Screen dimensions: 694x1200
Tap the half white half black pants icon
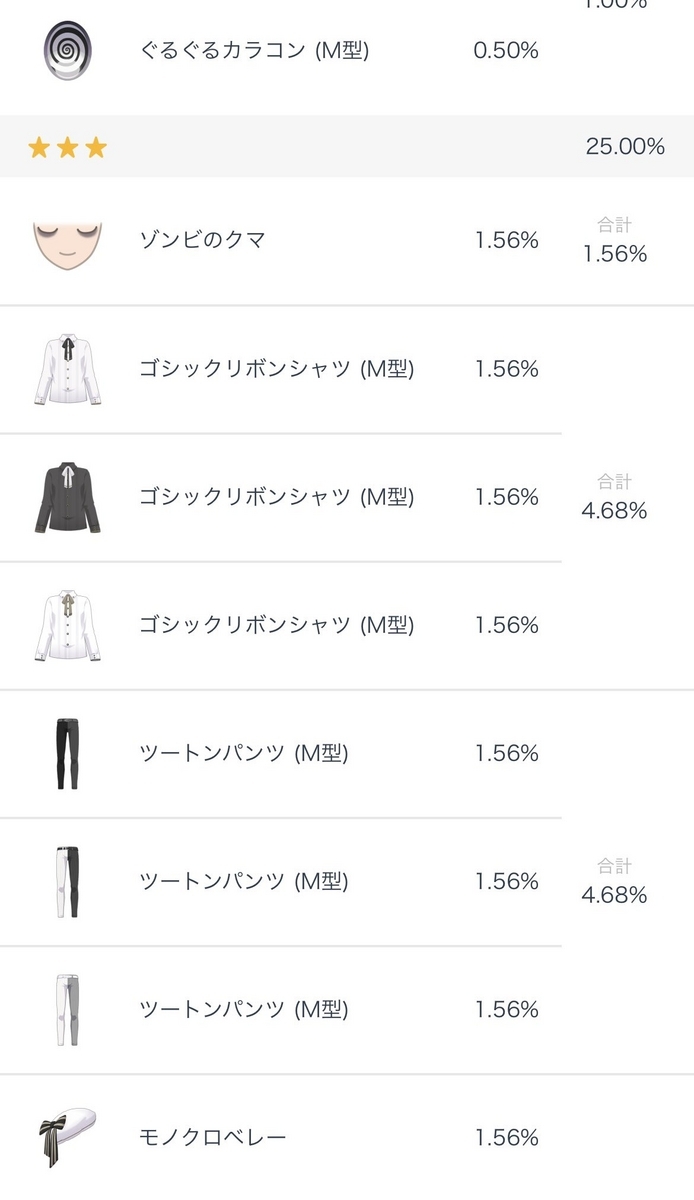tap(67, 881)
